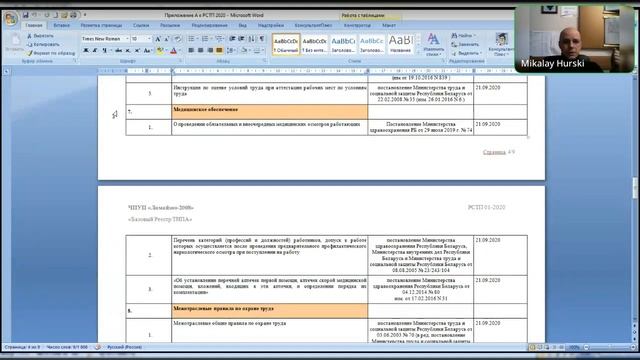This screenshot has width=640, height=360.
Task: Click the large Paste (Вставить) button
Action: pos(14,43)
